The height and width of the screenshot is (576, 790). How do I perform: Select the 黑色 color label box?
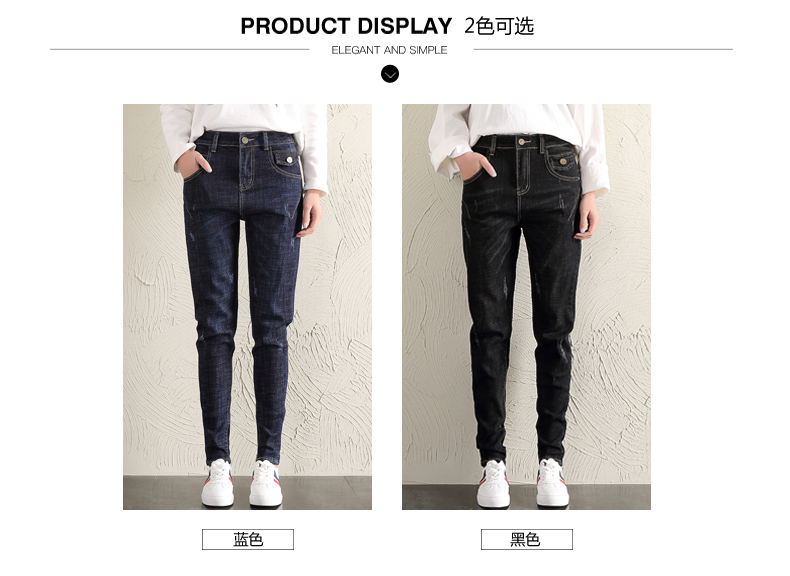click(x=526, y=539)
